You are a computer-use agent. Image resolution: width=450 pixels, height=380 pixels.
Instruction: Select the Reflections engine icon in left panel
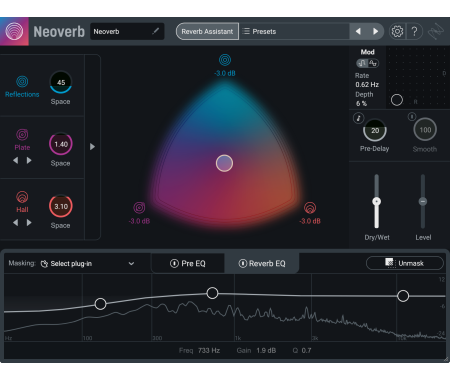(x=22, y=81)
